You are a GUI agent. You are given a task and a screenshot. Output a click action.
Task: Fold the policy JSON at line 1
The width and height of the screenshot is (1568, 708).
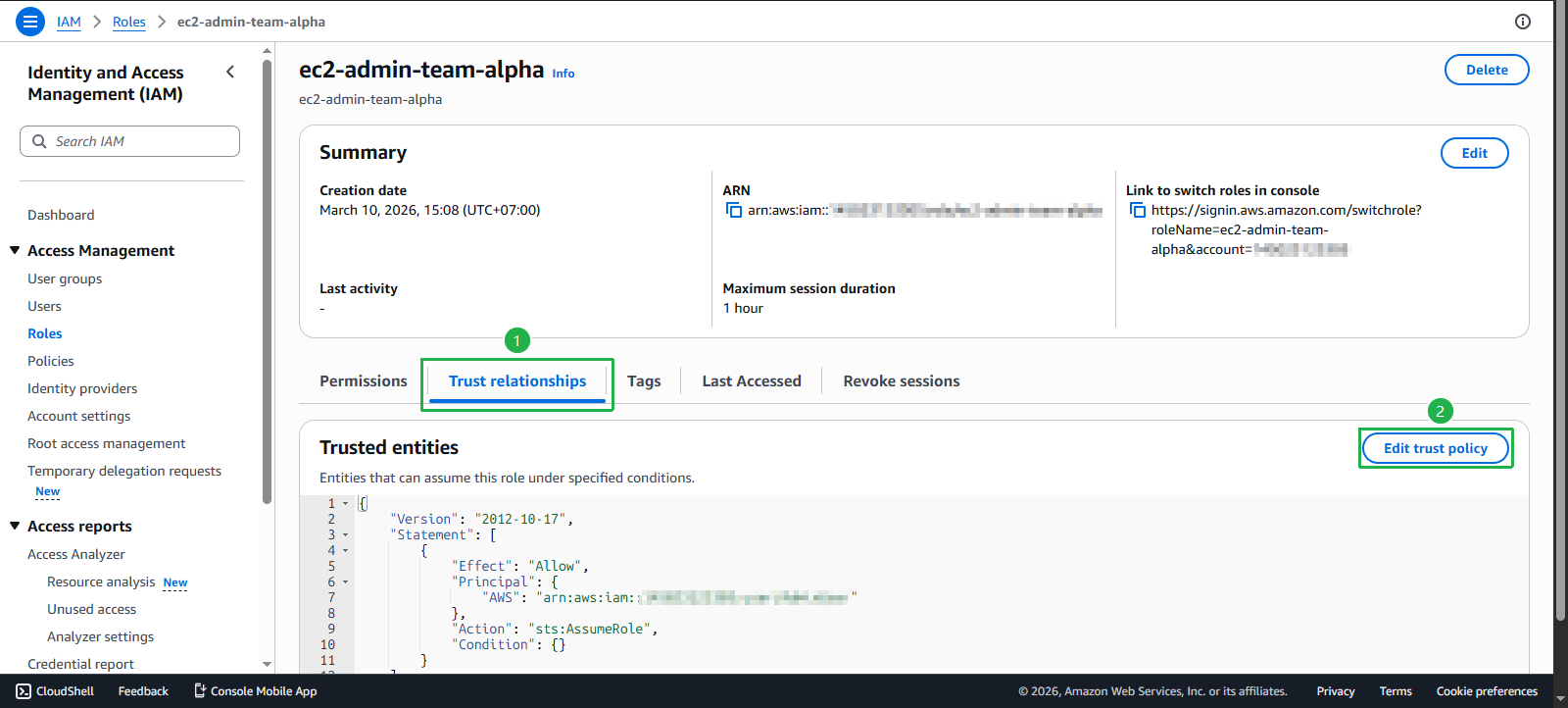click(x=345, y=503)
